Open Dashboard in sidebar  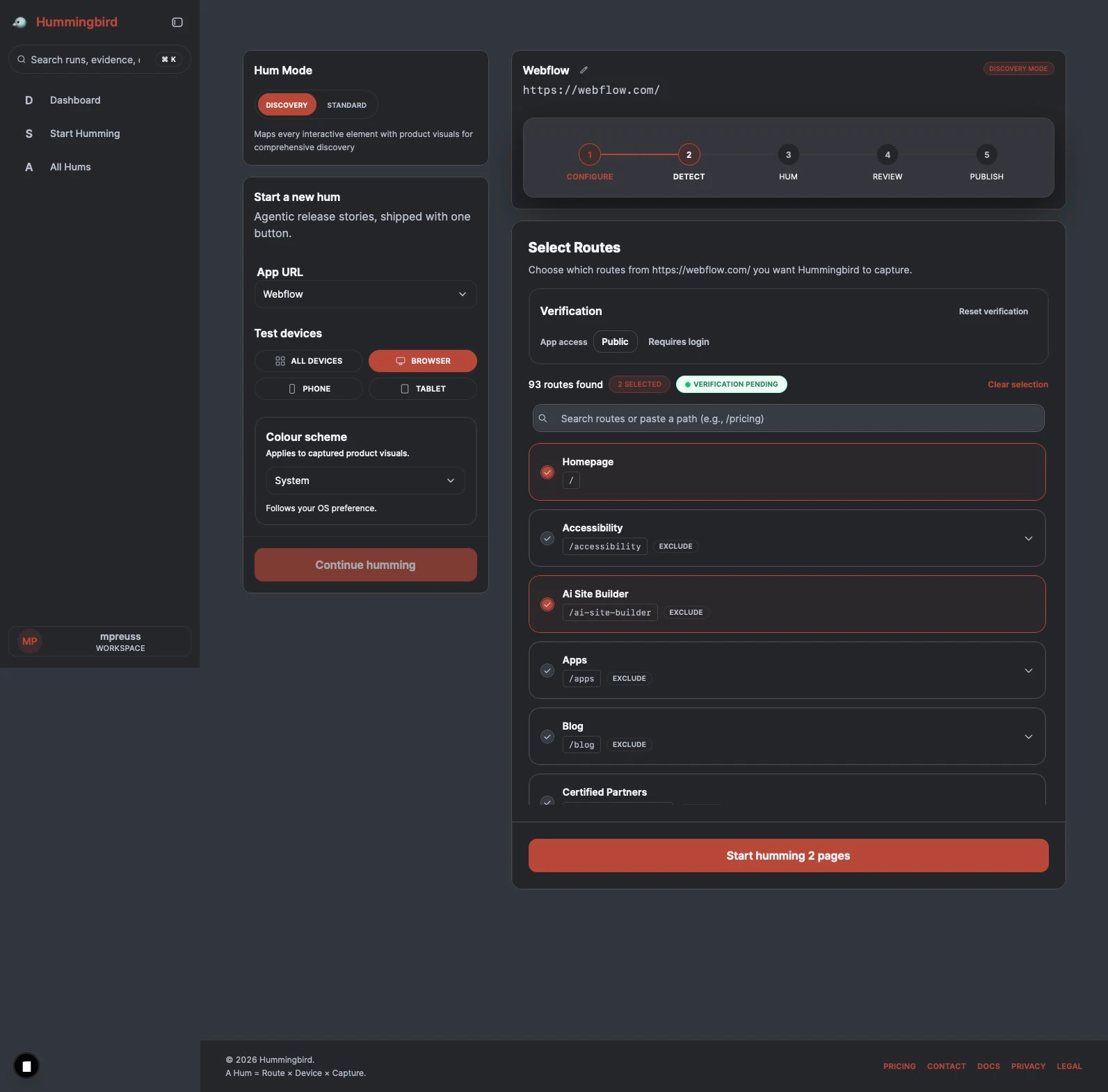[x=99, y=100]
